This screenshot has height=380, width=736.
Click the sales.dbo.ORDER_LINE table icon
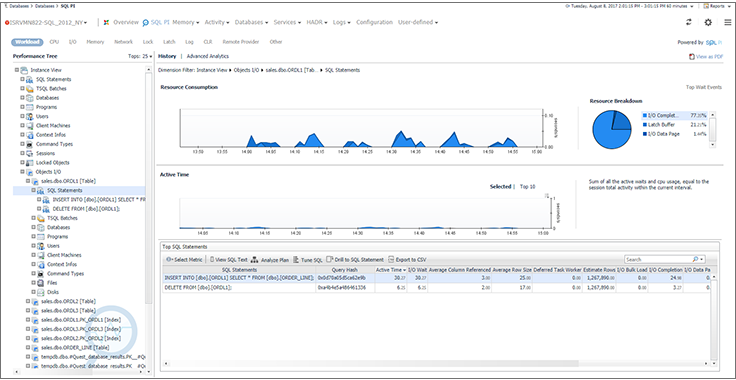(35, 348)
